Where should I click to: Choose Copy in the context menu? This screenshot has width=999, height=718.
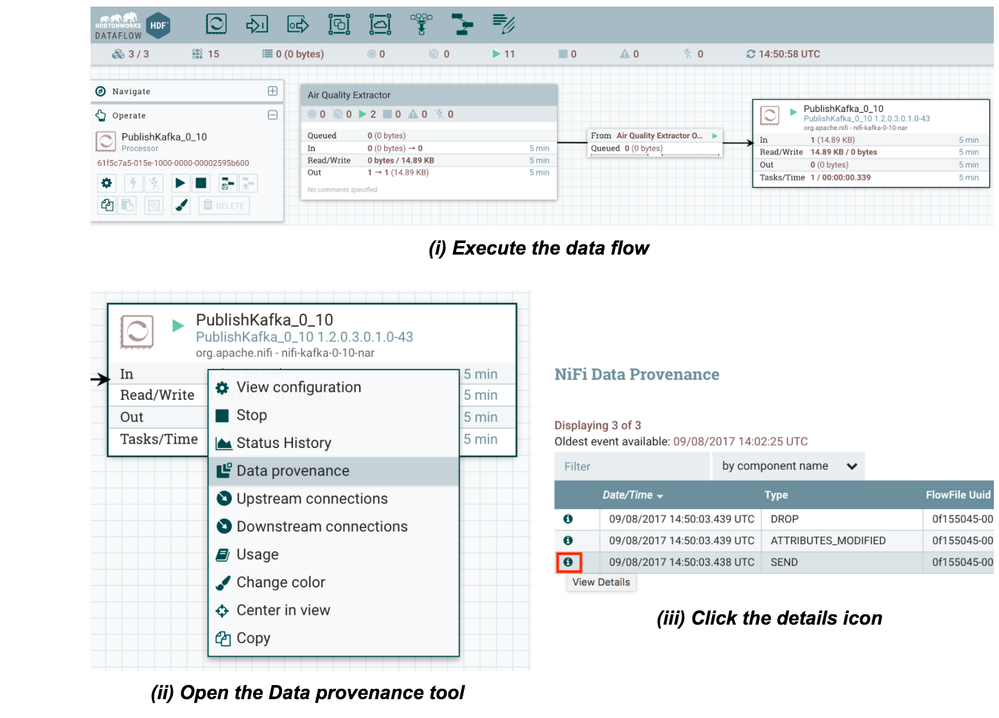[x=333, y=638]
